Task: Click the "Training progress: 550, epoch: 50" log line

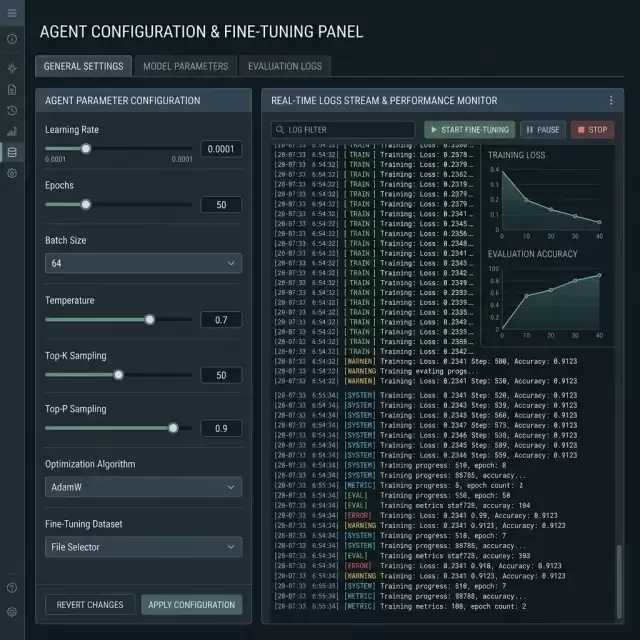Action: [x=392, y=495]
